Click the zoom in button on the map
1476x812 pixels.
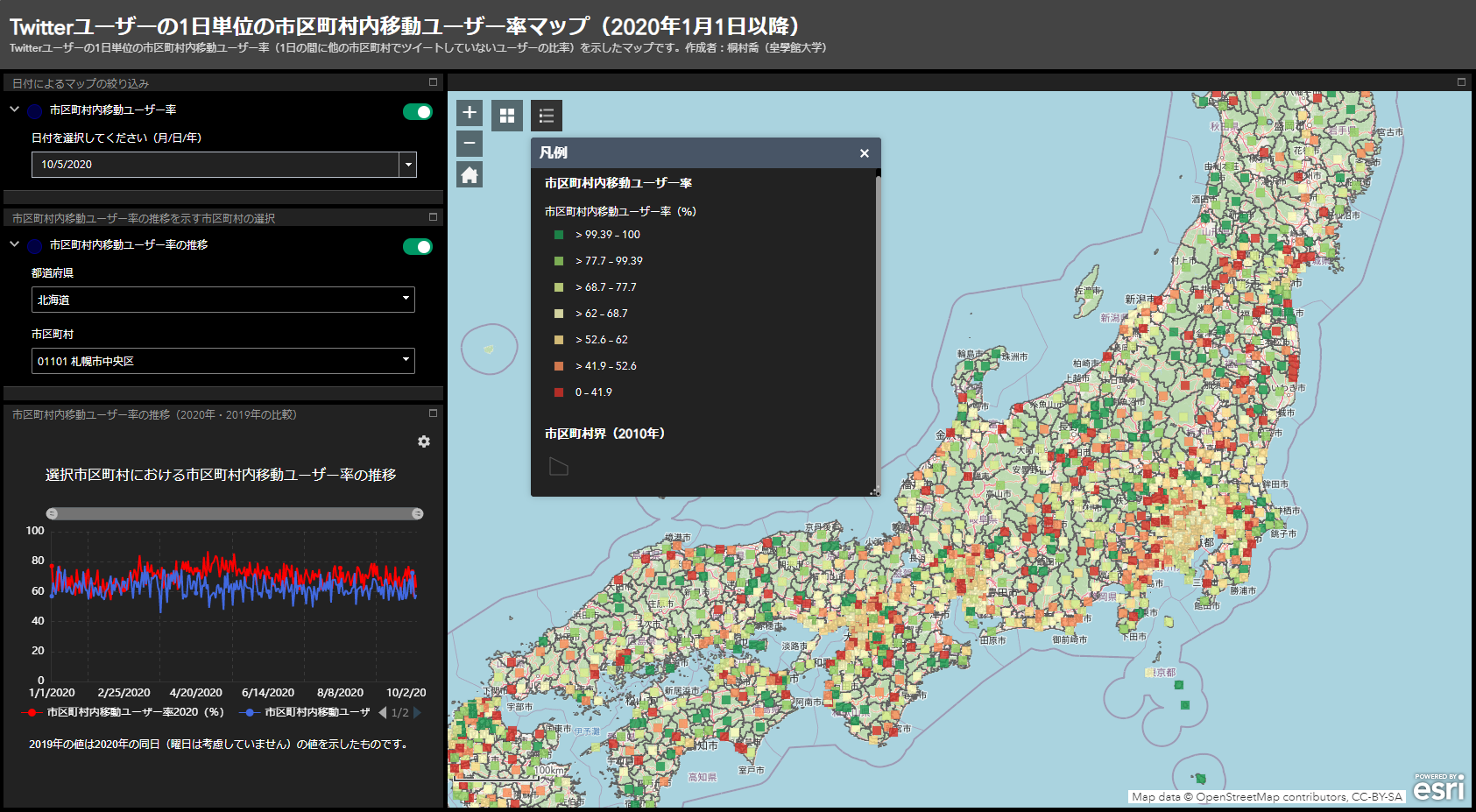(469, 113)
